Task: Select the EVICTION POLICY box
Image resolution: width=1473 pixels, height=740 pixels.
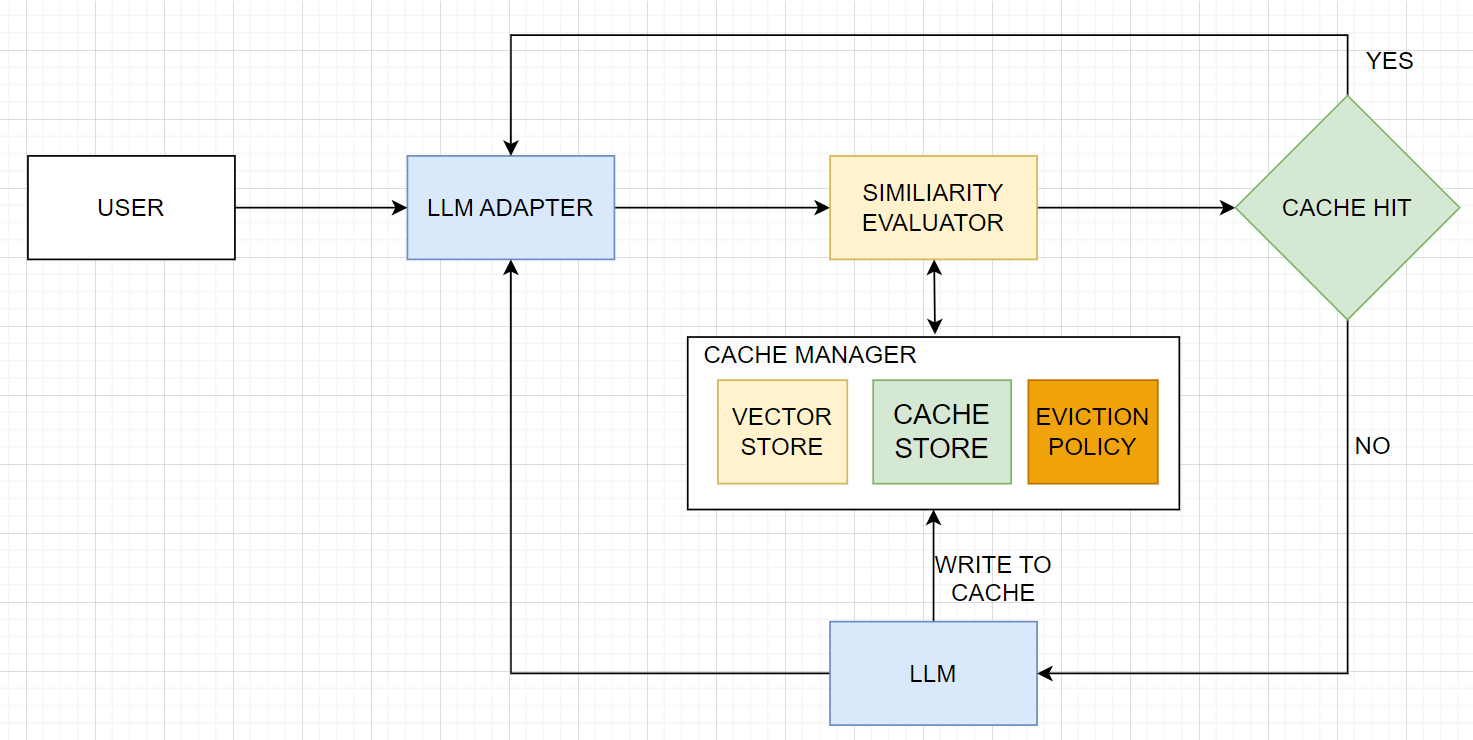Action: click(x=1093, y=432)
